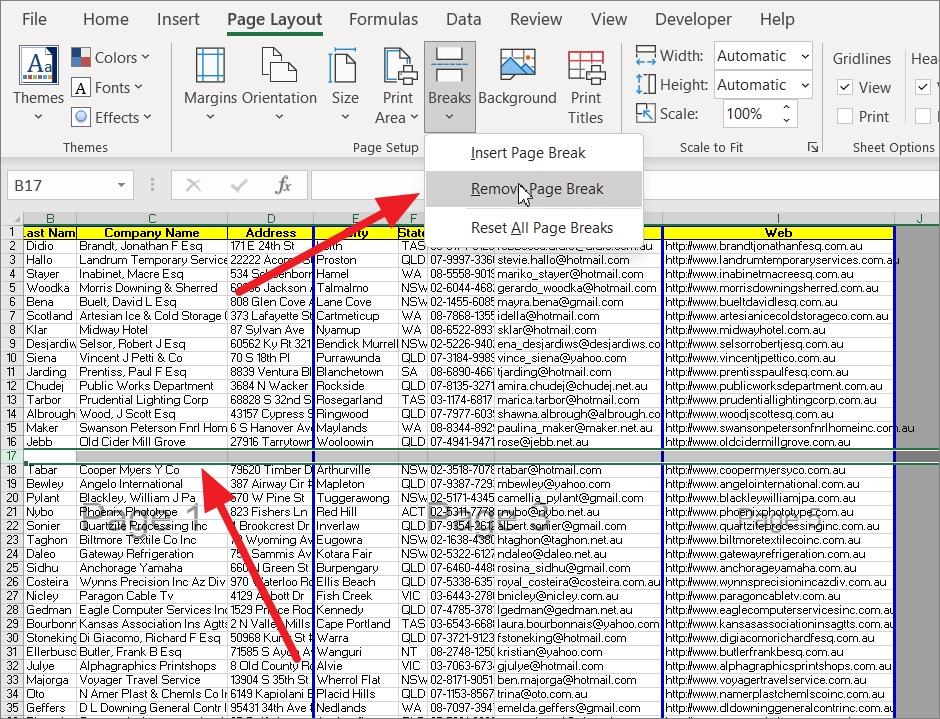Expand the theme Colors dropdown
This screenshot has width=940, height=719.
coord(111,58)
